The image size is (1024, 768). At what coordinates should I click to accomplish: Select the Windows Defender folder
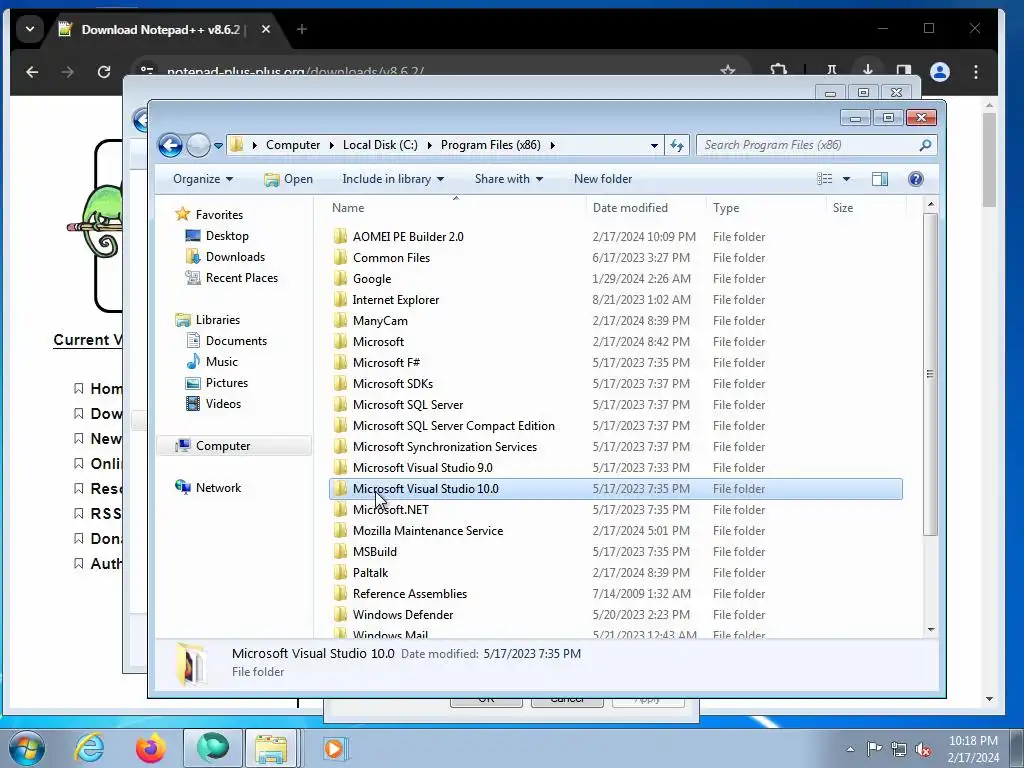pyautogui.click(x=616, y=615)
